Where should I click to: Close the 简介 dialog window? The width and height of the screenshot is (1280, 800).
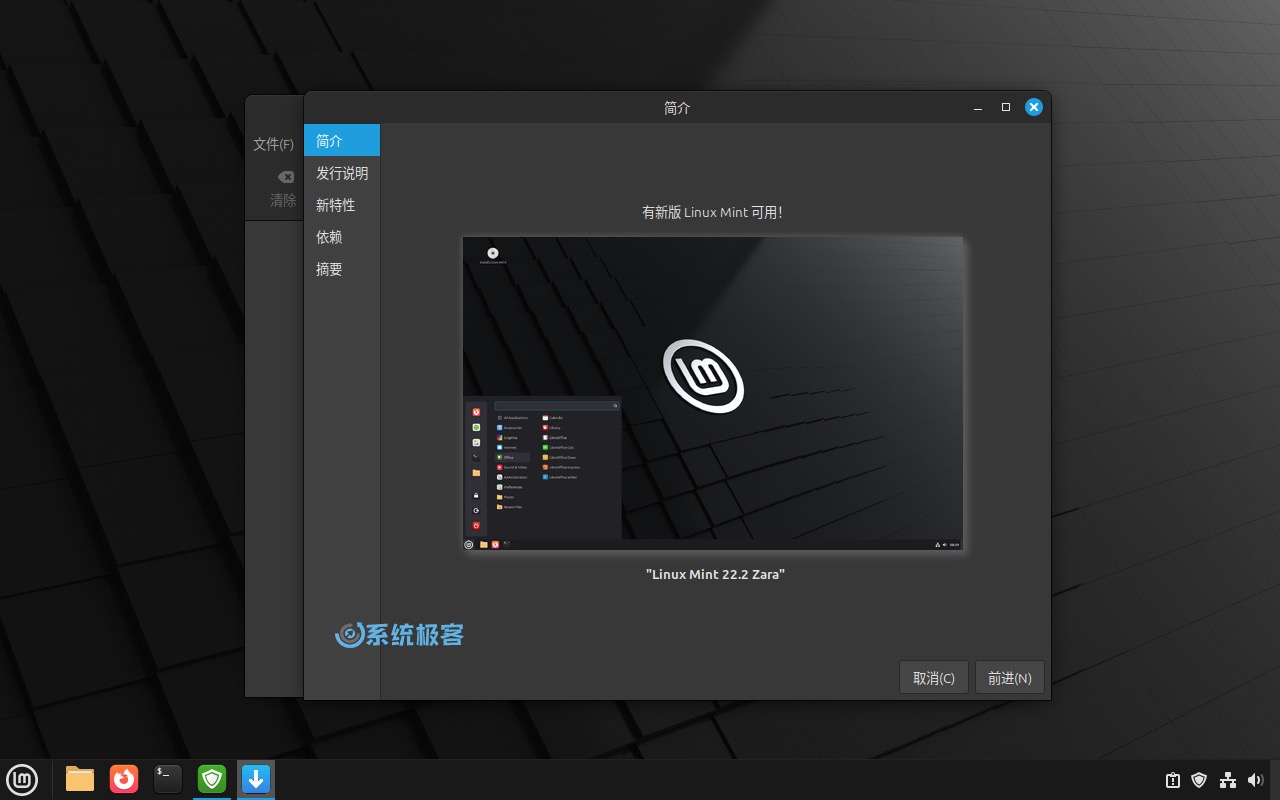point(1034,107)
